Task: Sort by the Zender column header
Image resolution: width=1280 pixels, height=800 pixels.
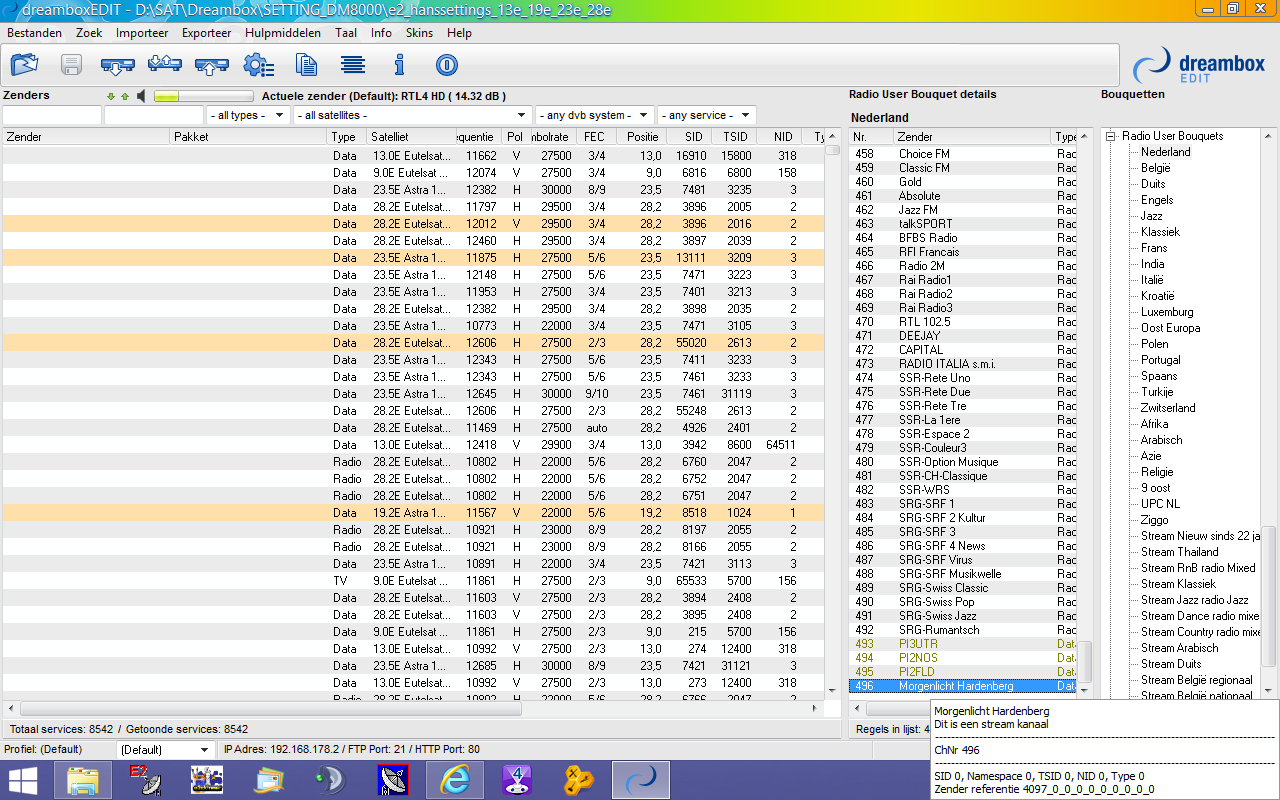Action: coord(86,137)
